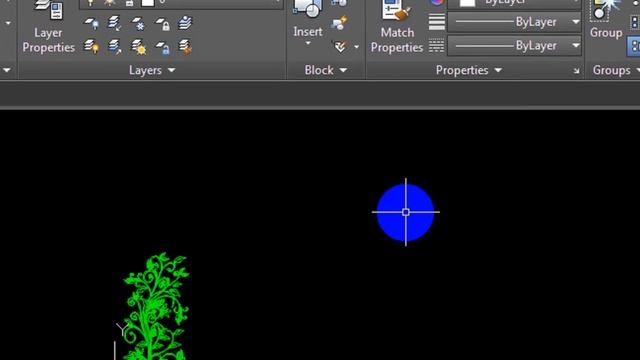Click the layer Lock padlock icon

[x=162, y=24]
